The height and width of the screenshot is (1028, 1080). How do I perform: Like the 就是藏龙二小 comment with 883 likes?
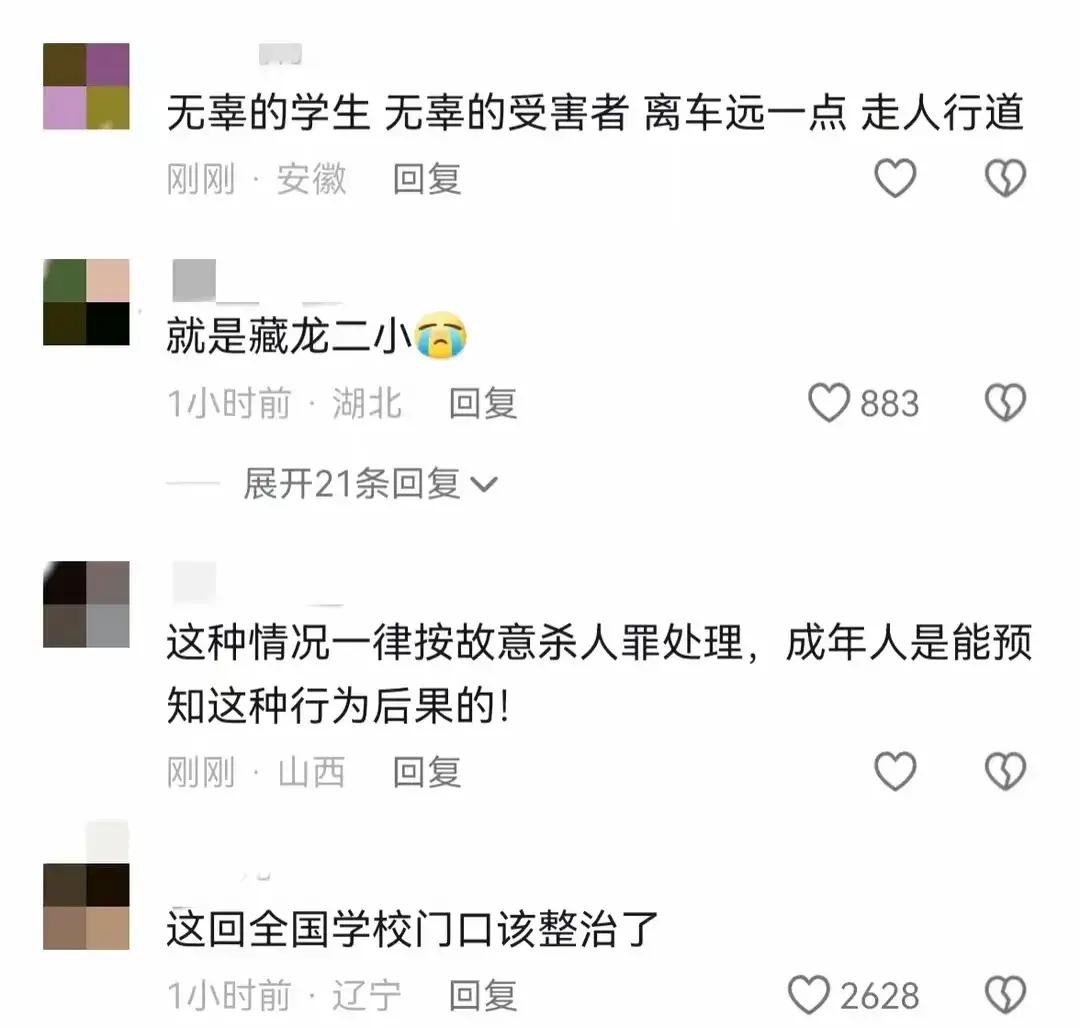point(829,403)
